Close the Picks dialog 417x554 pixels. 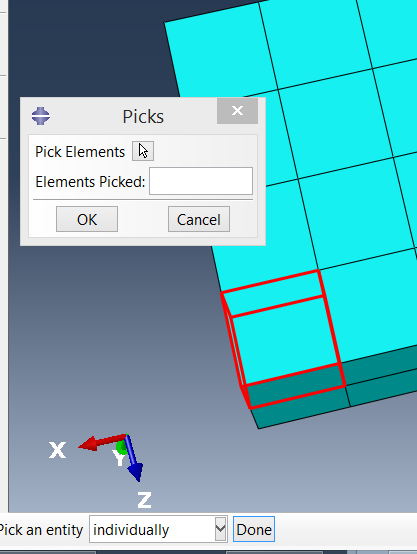[237, 111]
